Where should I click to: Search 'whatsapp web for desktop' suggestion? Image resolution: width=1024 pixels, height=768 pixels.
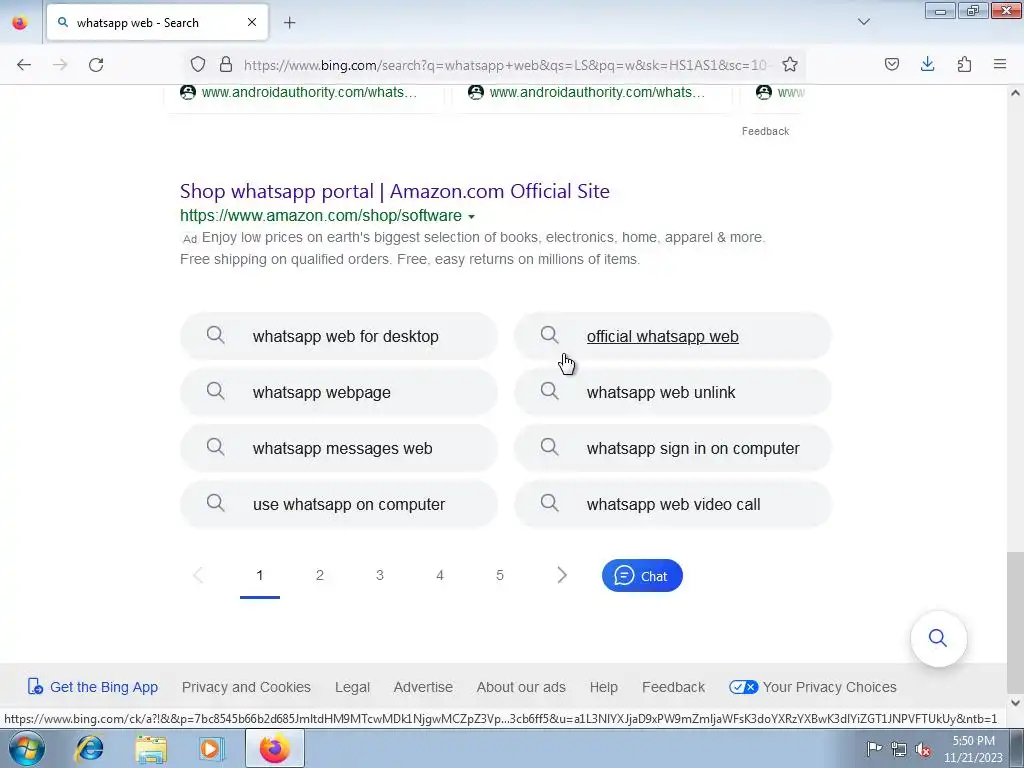click(x=339, y=336)
